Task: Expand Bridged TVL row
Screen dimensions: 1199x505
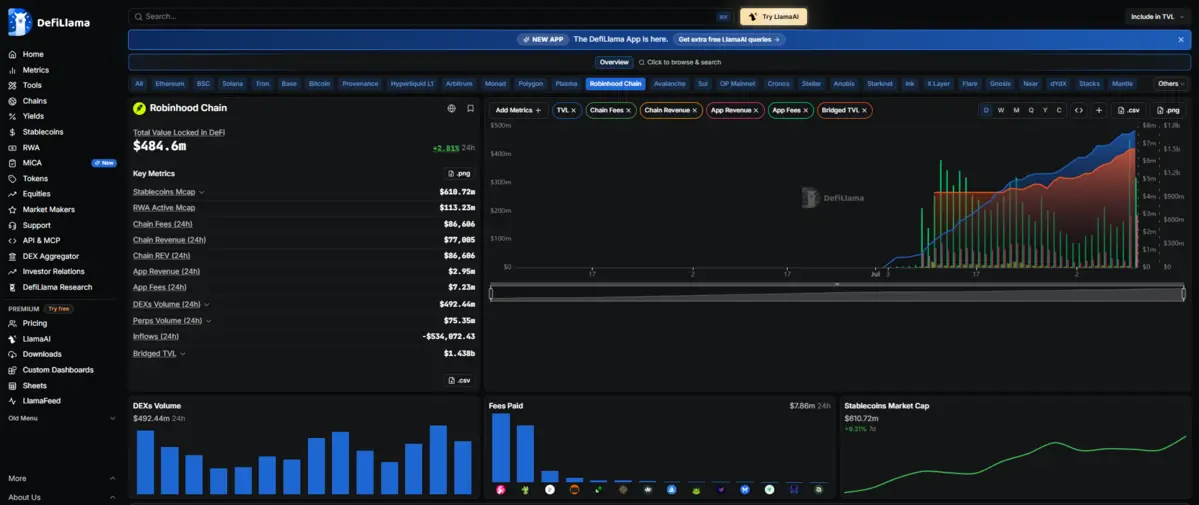Action: 183,354
